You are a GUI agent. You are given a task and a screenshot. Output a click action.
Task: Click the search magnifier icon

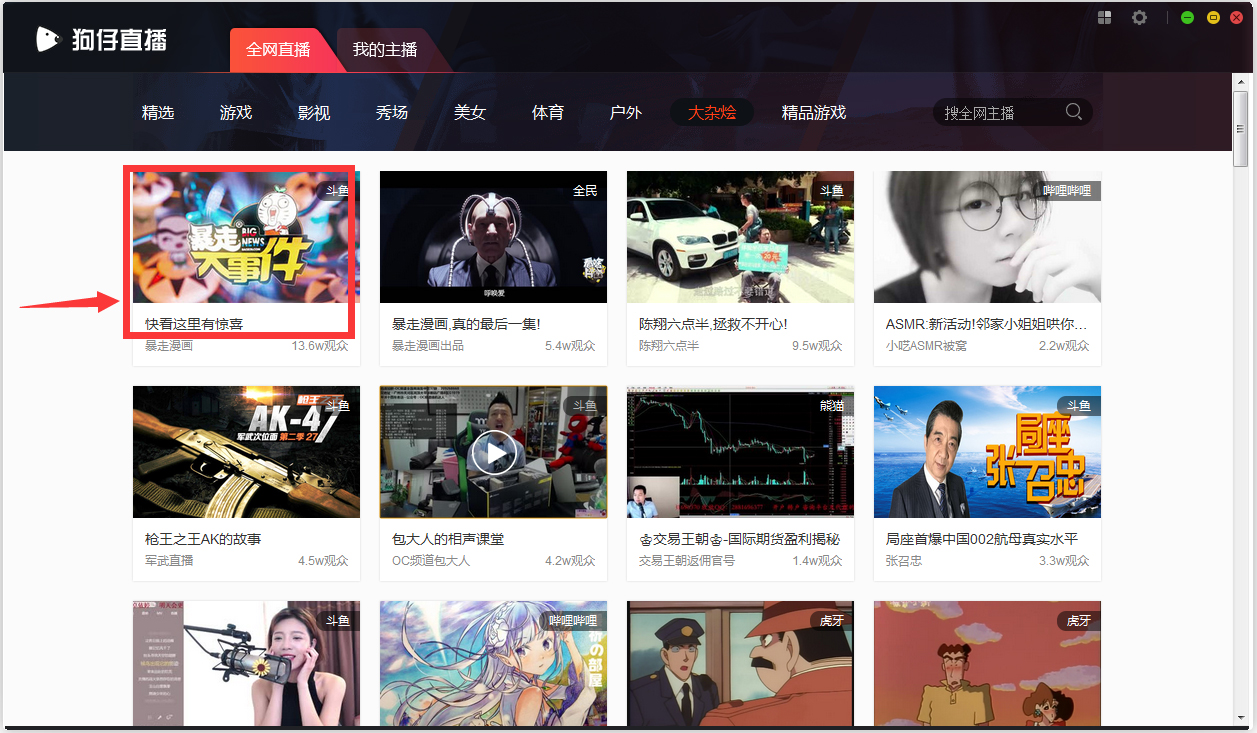[x=1074, y=112]
